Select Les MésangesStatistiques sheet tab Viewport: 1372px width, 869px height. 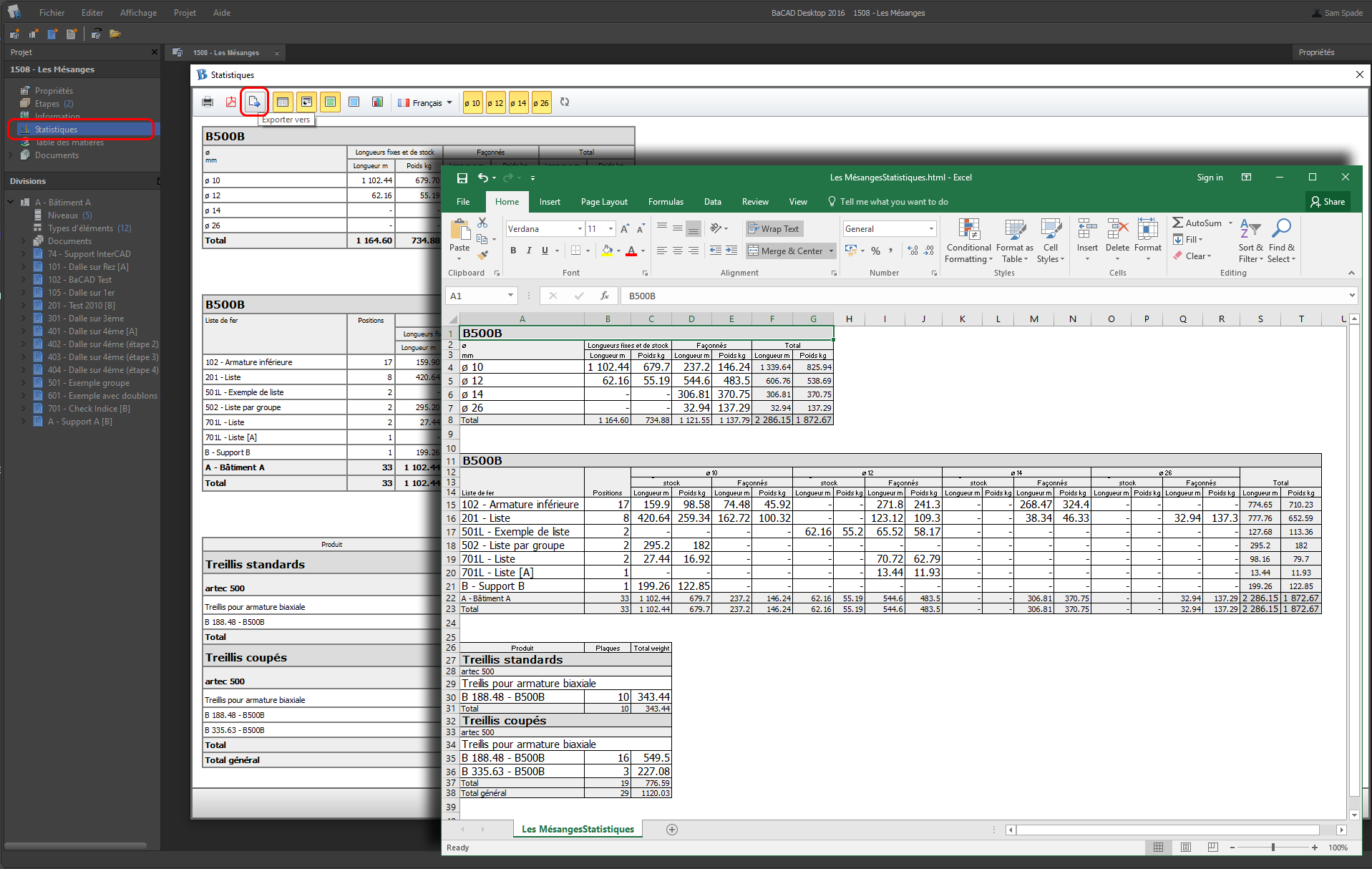[x=578, y=829]
